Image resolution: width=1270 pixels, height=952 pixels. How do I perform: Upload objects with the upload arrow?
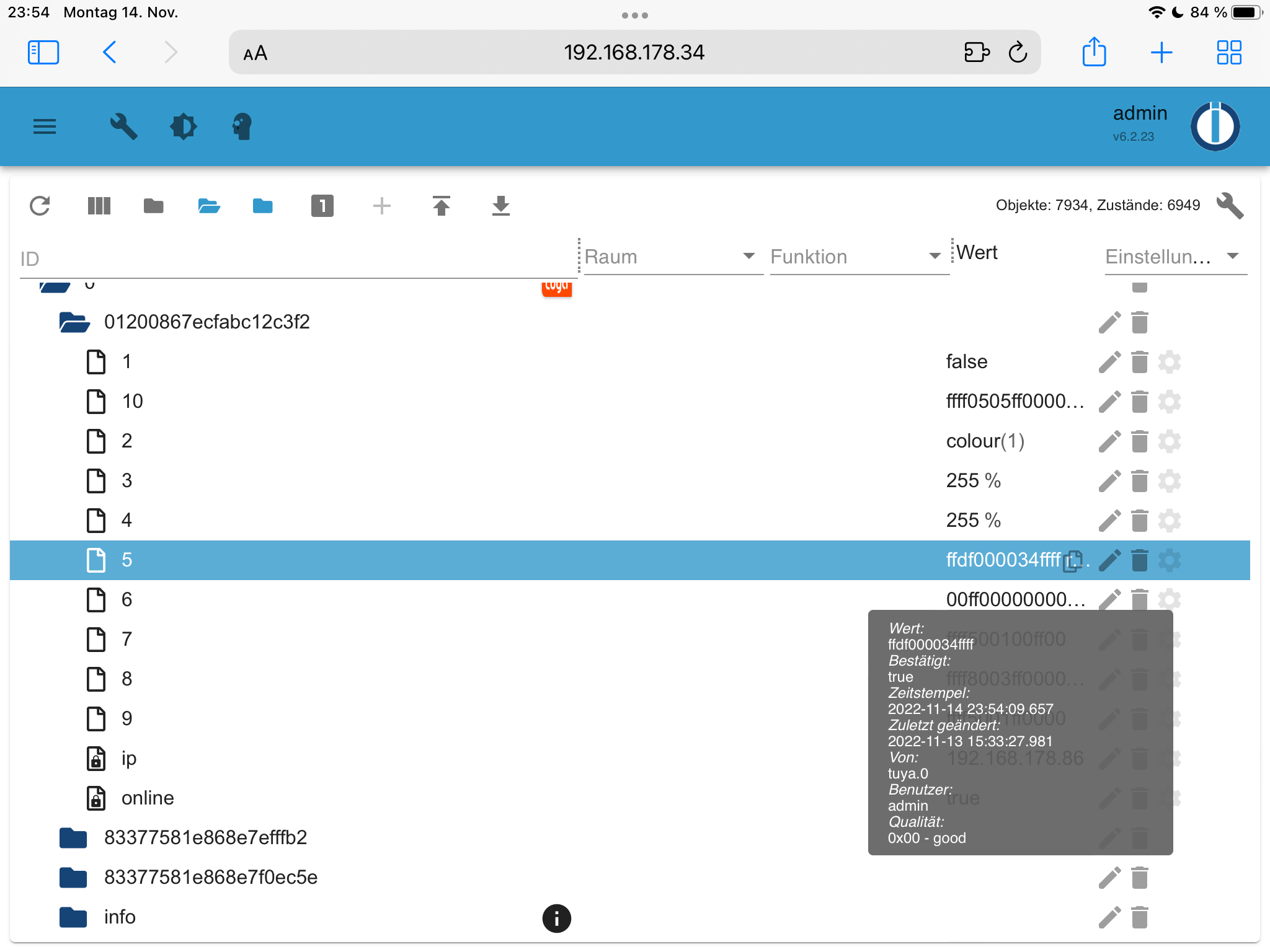(x=441, y=206)
